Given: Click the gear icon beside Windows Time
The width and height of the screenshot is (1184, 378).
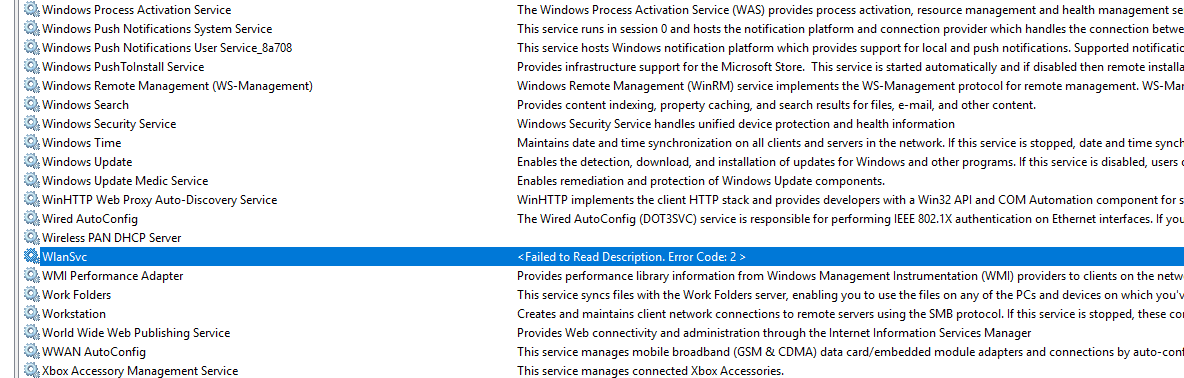Looking at the screenshot, I should pos(31,143).
